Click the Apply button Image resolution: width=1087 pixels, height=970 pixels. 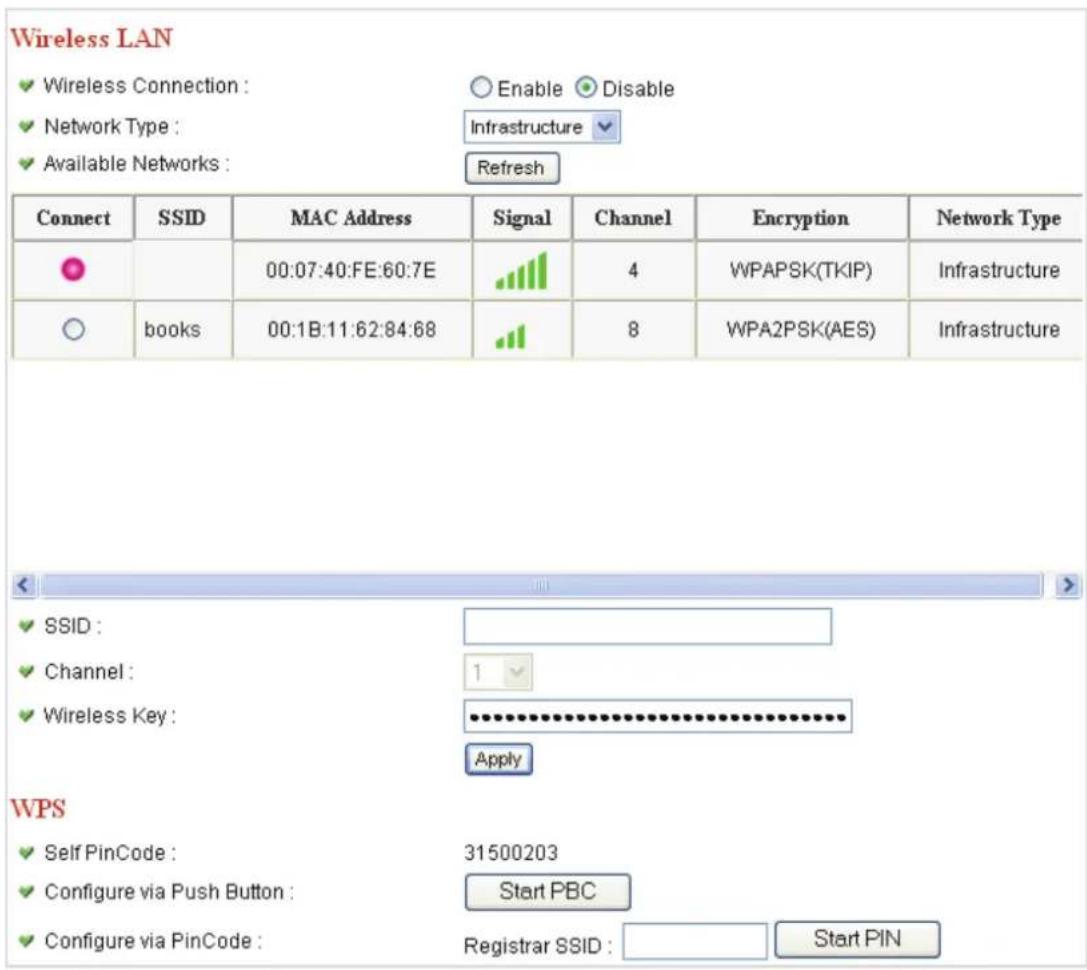[498, 759]
